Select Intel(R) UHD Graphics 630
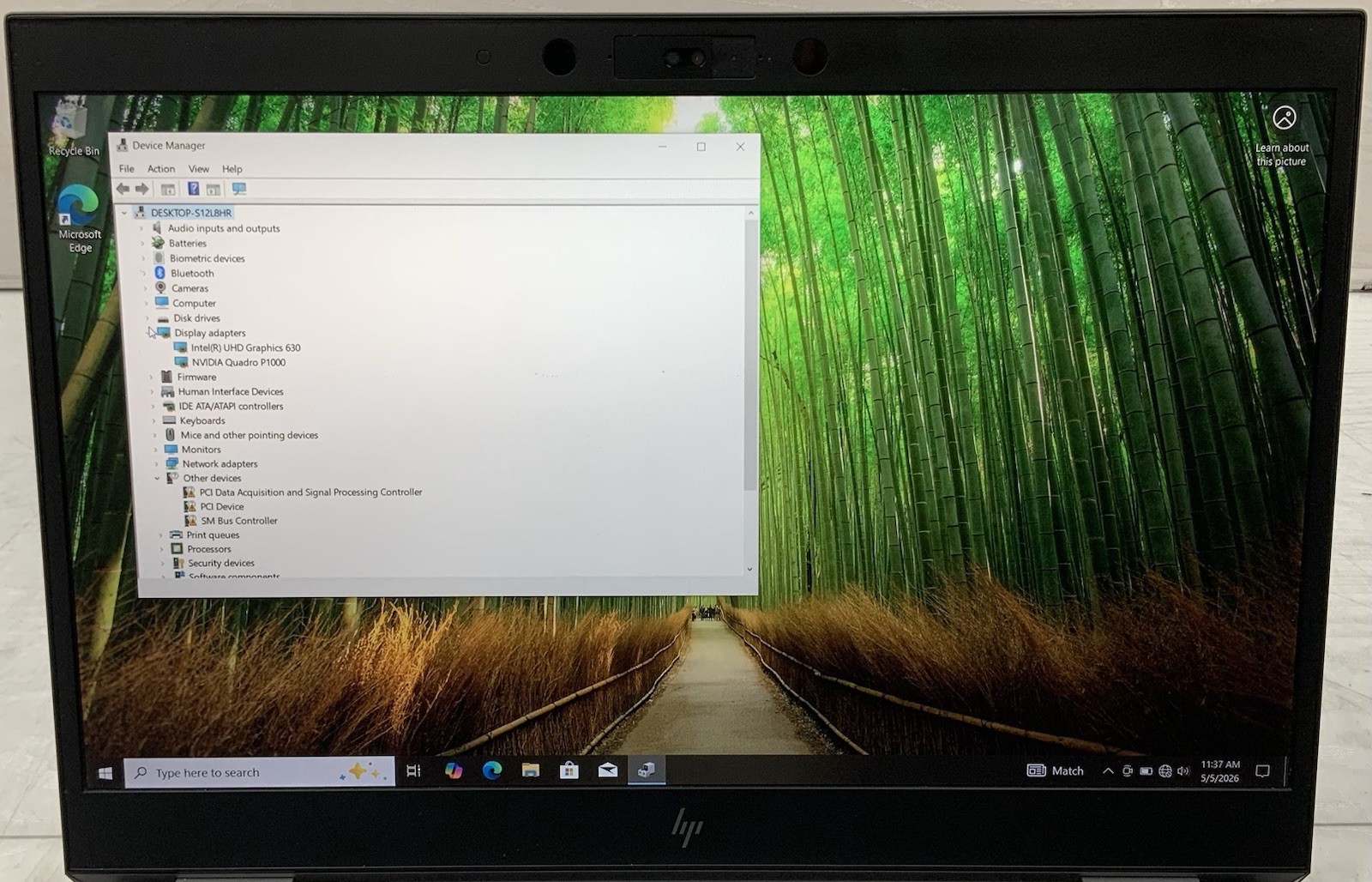This screenshot has width=1372, height=882. coord(245,347)
